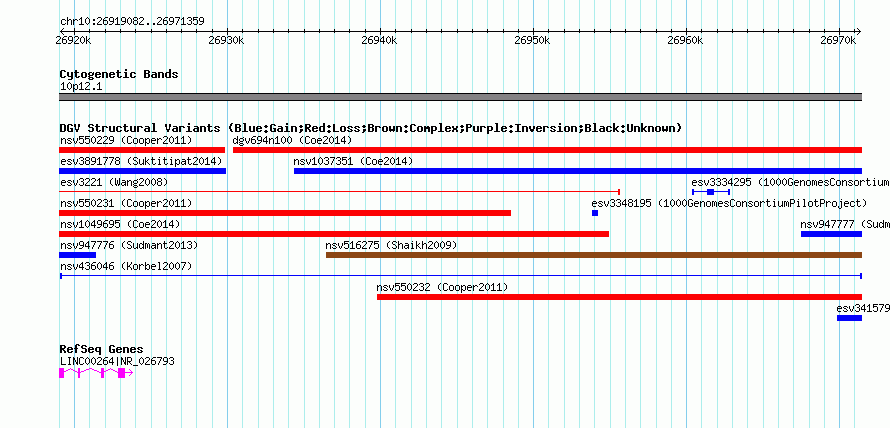Click the nsv436046 thin blue line
890x428 pixels.
point(461,276)
